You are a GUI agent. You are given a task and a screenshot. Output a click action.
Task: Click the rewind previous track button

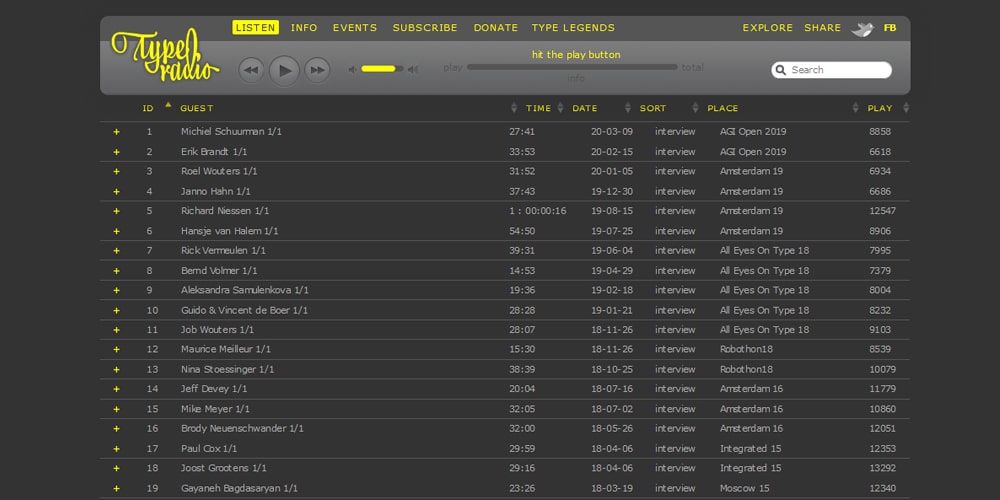point(251,70)
